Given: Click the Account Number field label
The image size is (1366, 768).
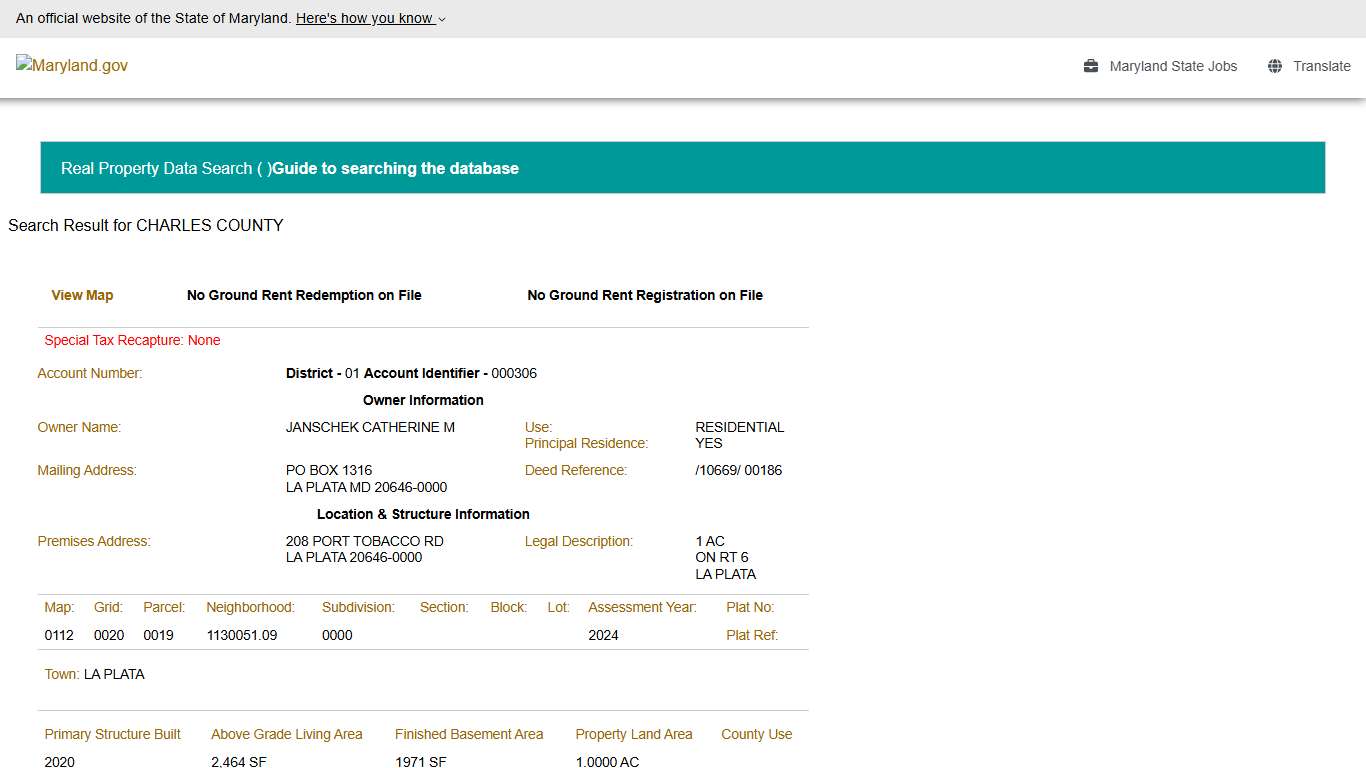Looking at the screenshot, I should click(x=89, y=373).
